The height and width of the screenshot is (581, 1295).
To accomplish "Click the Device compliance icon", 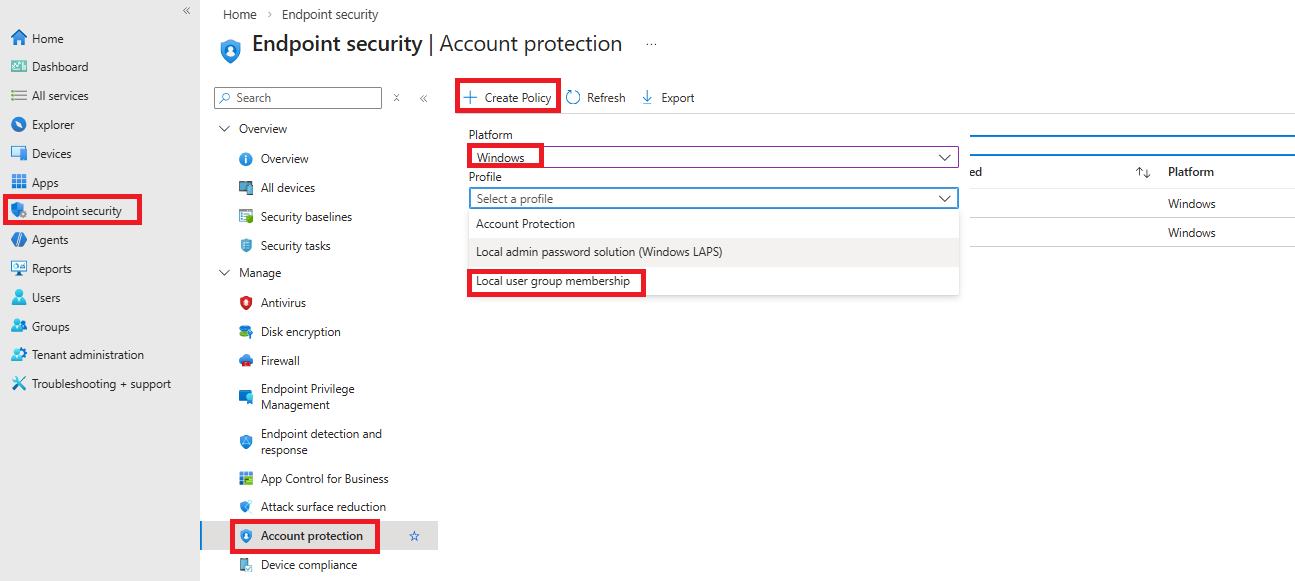I will pyautogui.click(x=246, y=565).
